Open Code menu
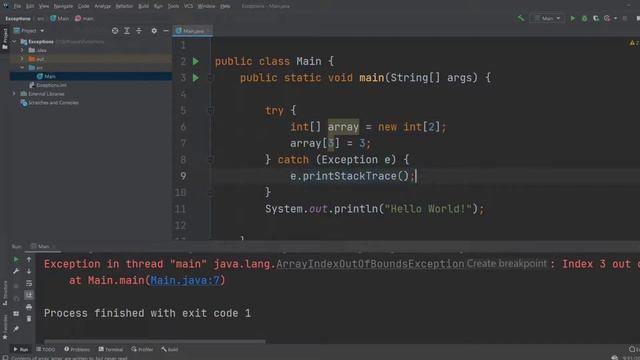Image resolution: width=640 pixels, height=360 pixels. tap(83, 6)
